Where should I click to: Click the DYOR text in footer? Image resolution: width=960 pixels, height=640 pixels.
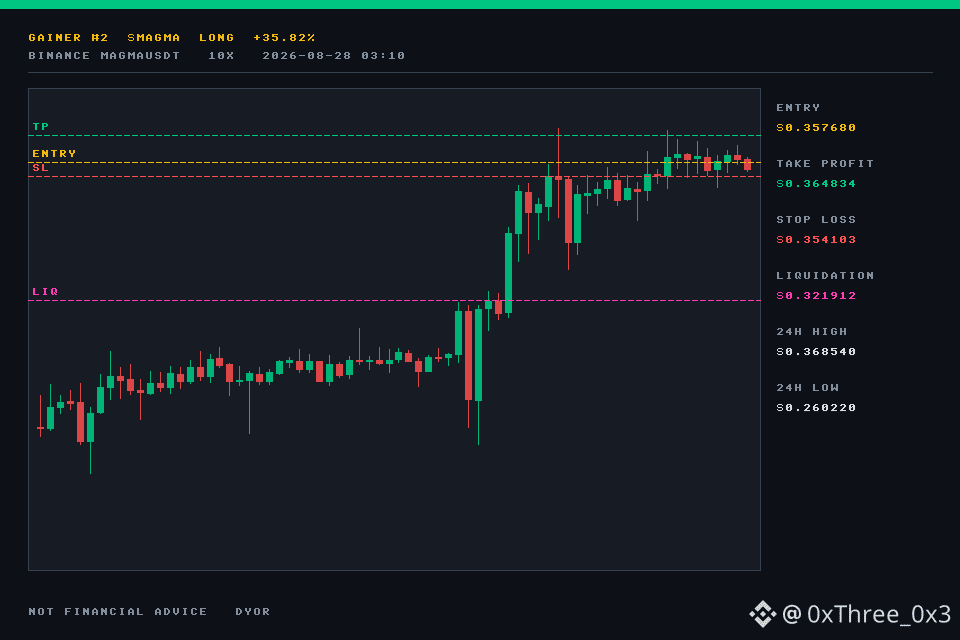pos(252,612)
